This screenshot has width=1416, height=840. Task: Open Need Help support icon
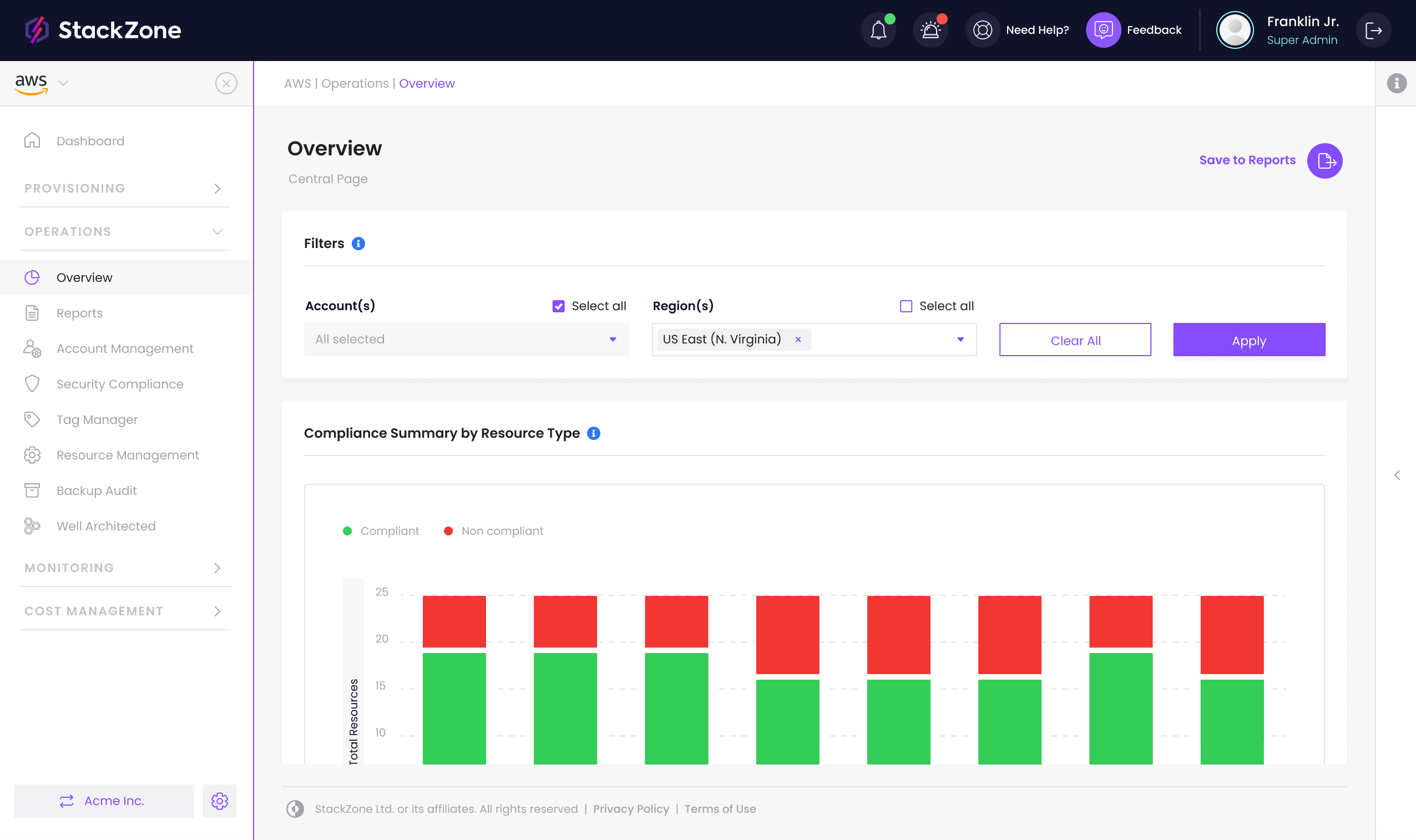[983, 29]
